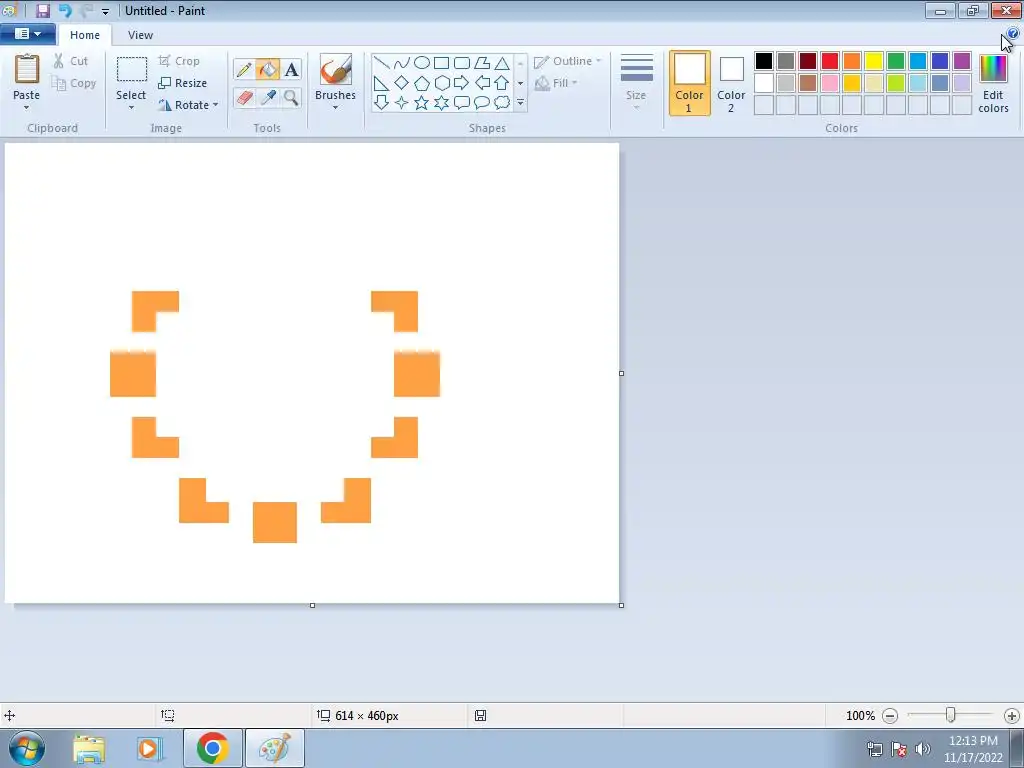Expand the Rotate dropdown
Image resolution: width=1024 pixels, height=768 pixels.
click(215, 104)
